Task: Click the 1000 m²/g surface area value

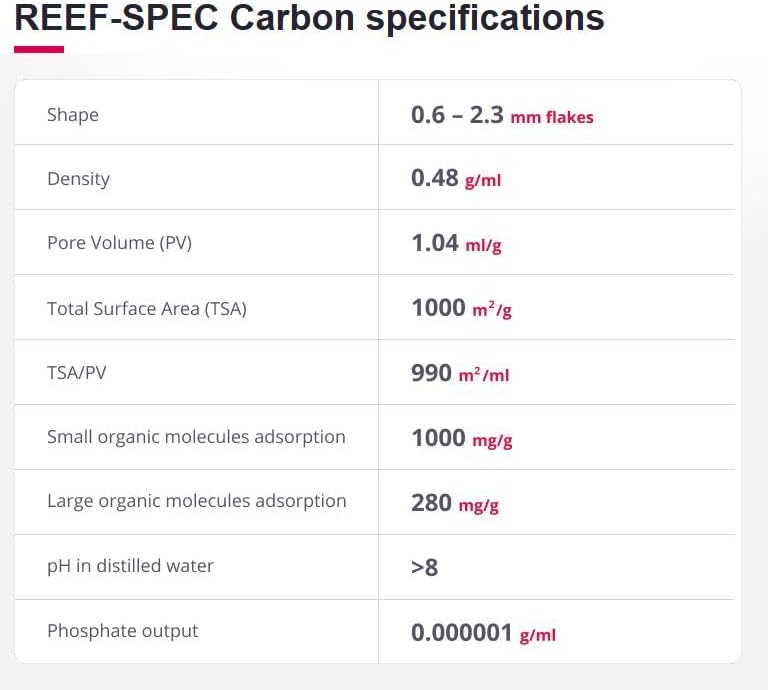Action: (x=461, y=308)
